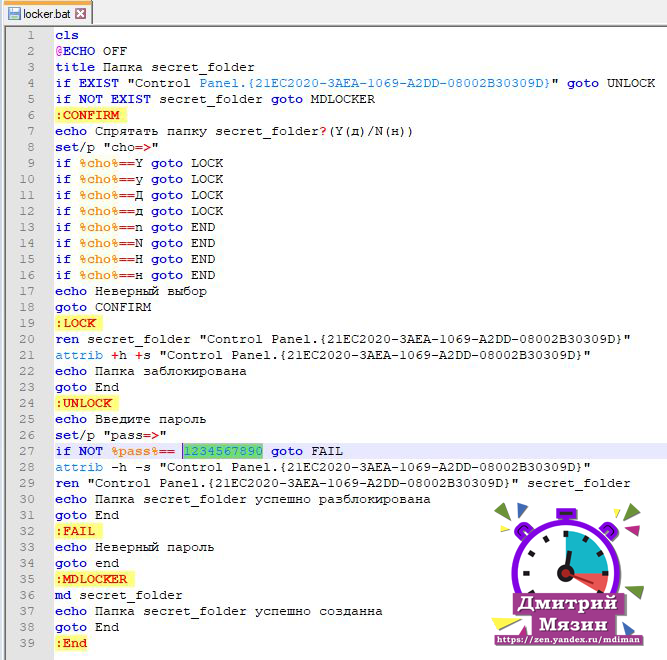Click the echo Спрятать папку prompt line
The width and height of the screenshot is (667, 660).
click(234, 131)
